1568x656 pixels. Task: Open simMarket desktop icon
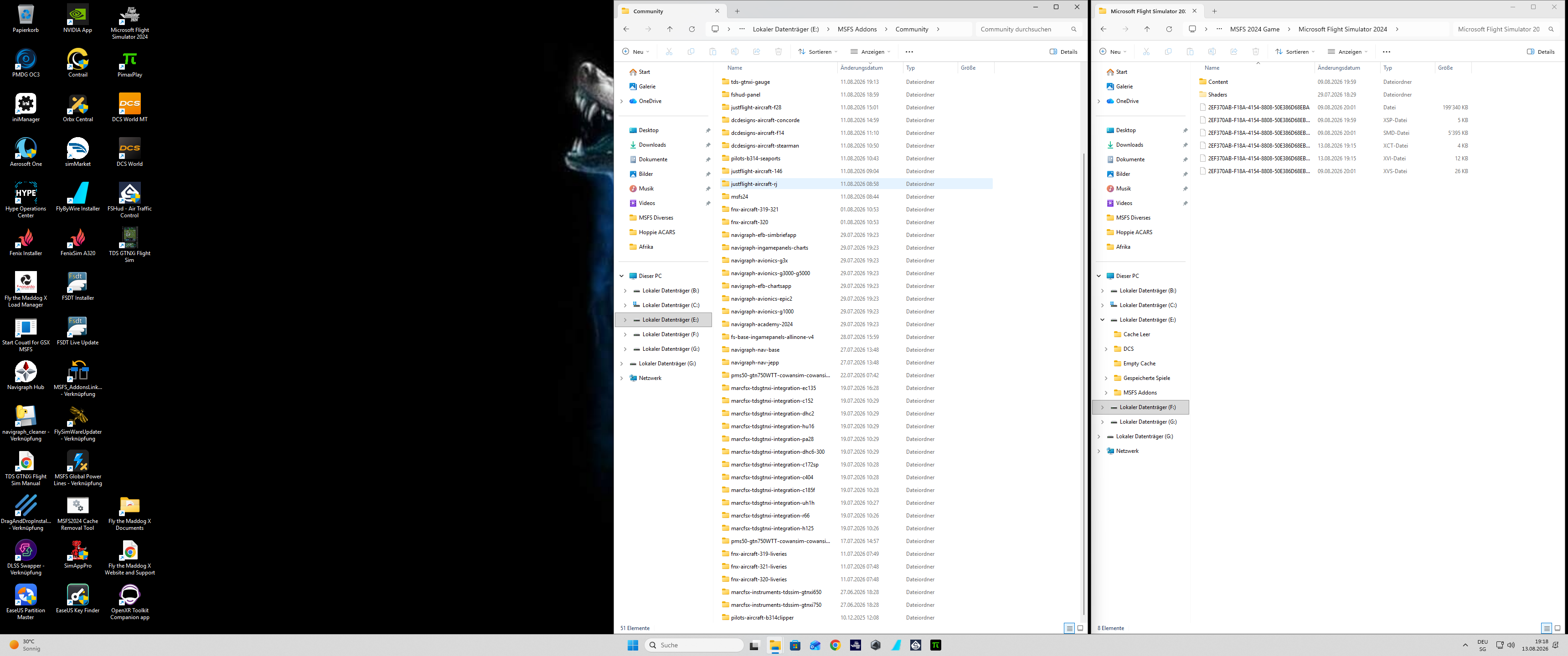78,152
